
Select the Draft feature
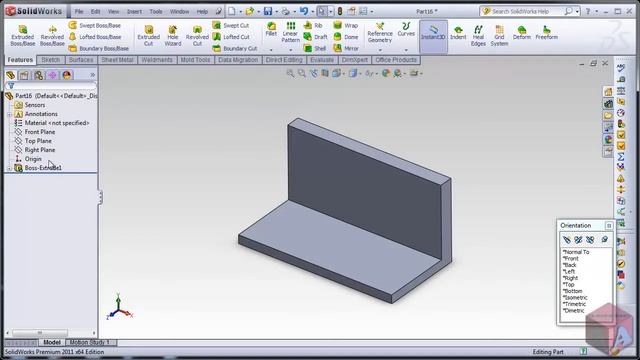[x=316, y=37]
